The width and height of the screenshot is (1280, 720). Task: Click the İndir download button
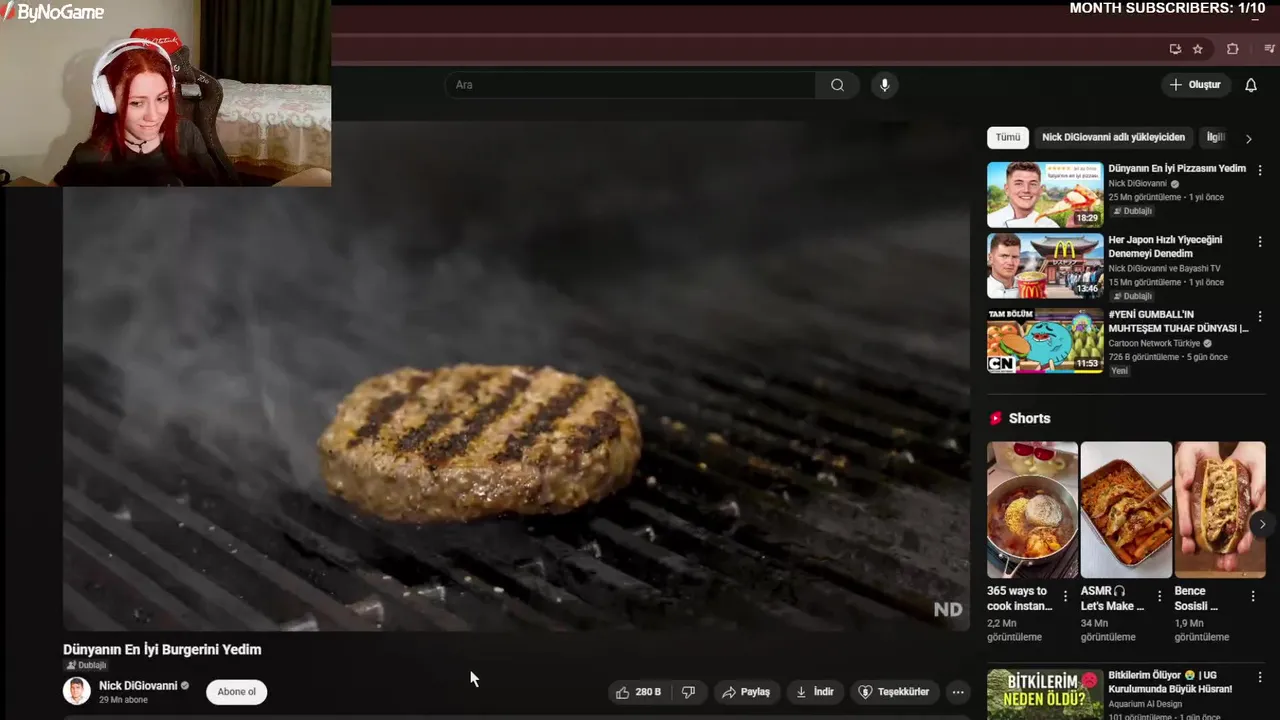(x=815, y=692)
